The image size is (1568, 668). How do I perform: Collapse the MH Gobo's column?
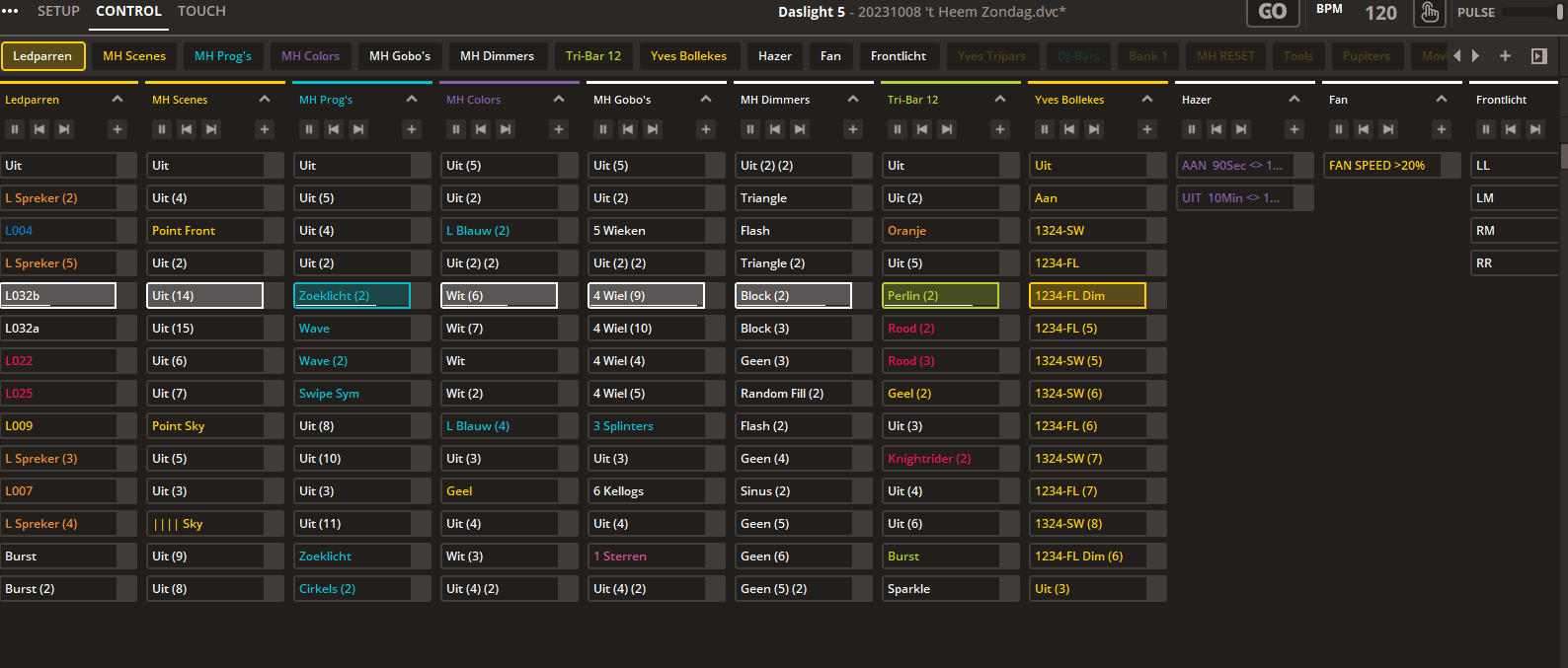point(706,99)
